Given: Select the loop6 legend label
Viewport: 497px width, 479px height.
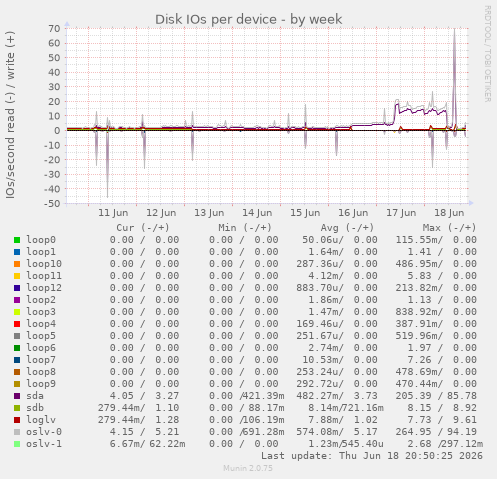Looking at the screenshot, I should click(41, 348).
